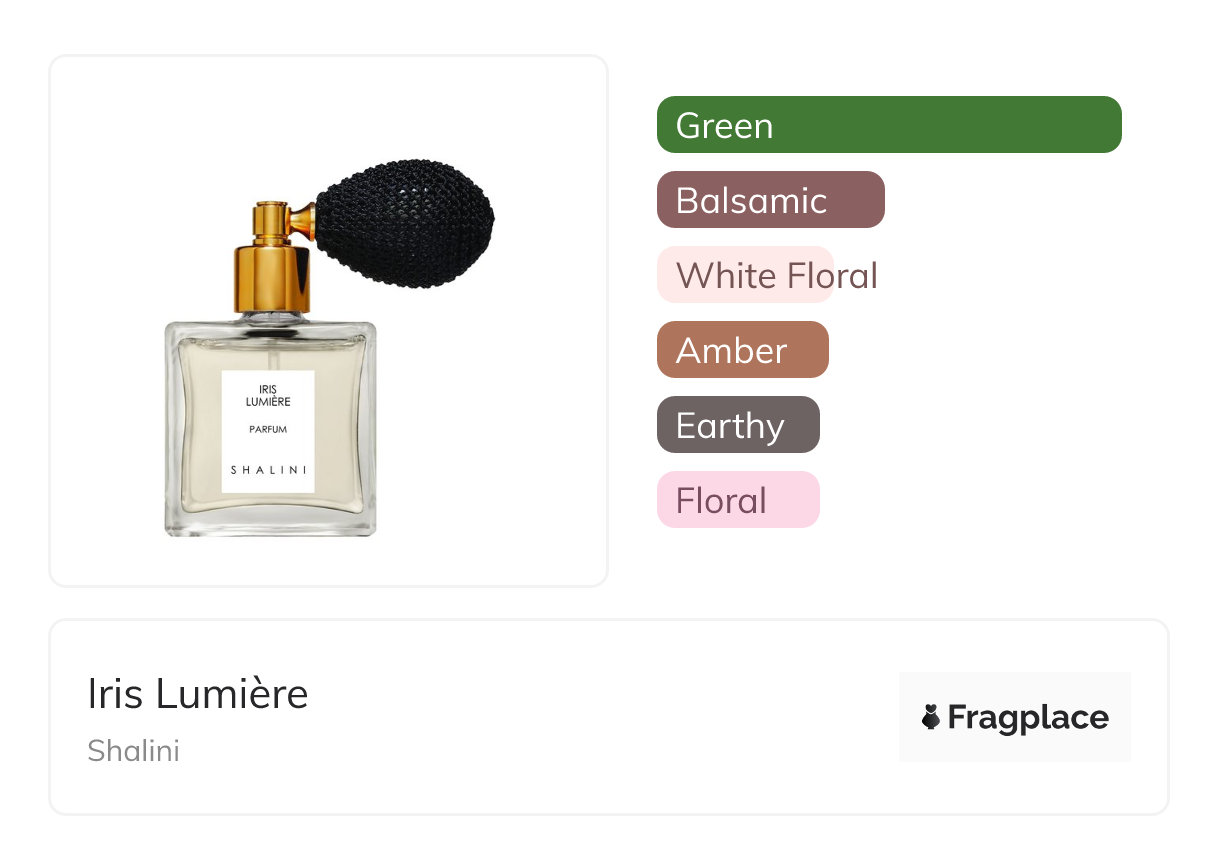Viewport: 1218px width, 864px height.
Task: Open the Iris Lumière perfume bottle image
Action: pyautogui.click(x=329, y=348)
